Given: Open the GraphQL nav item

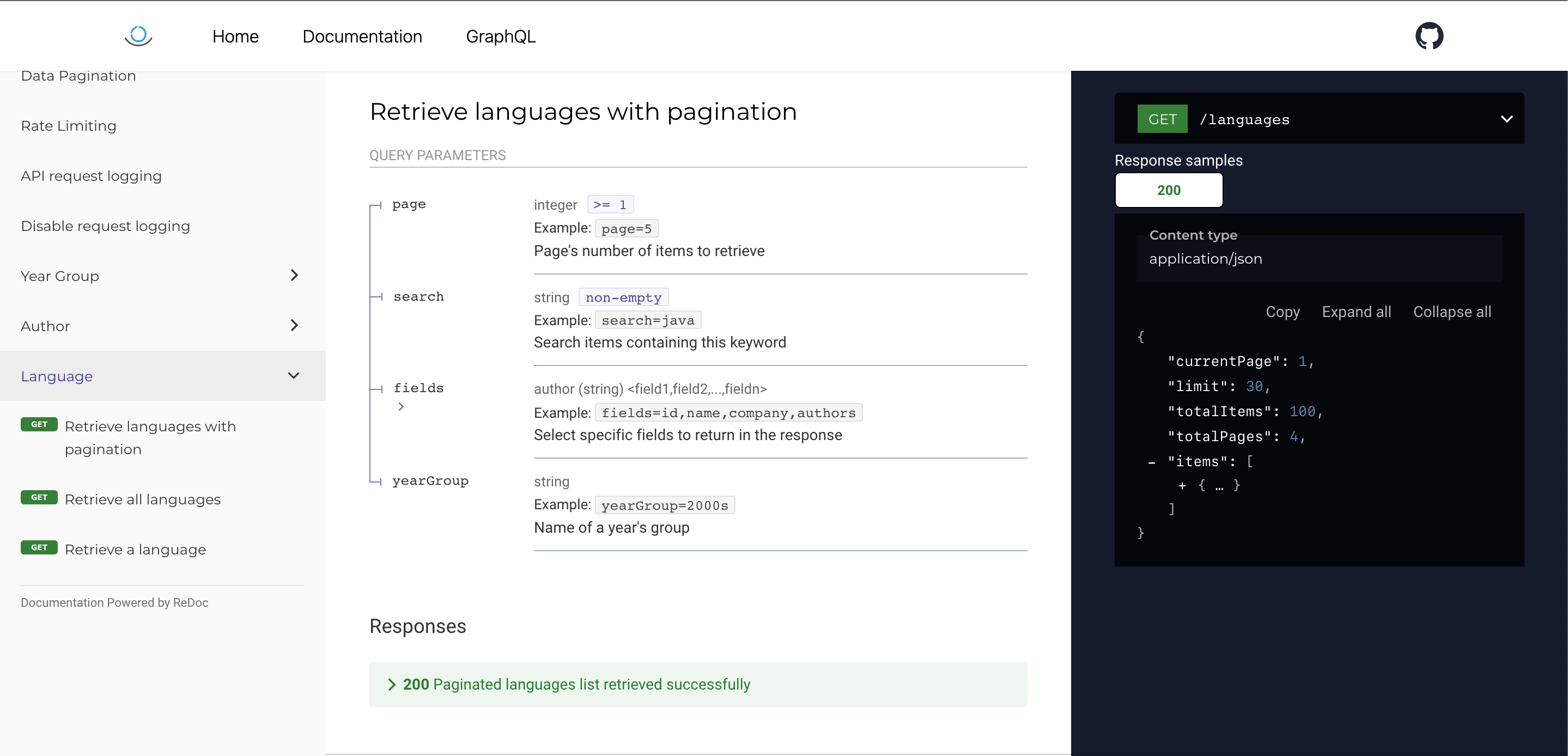Looking at the screenshot, I should 500,36.
